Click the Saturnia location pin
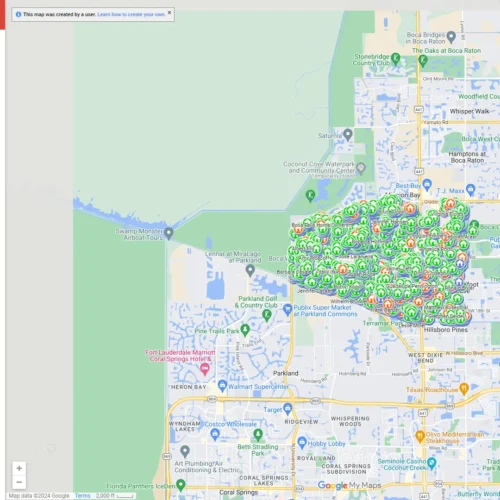Screen dimensions: 500x500 (x=348, y=135)
